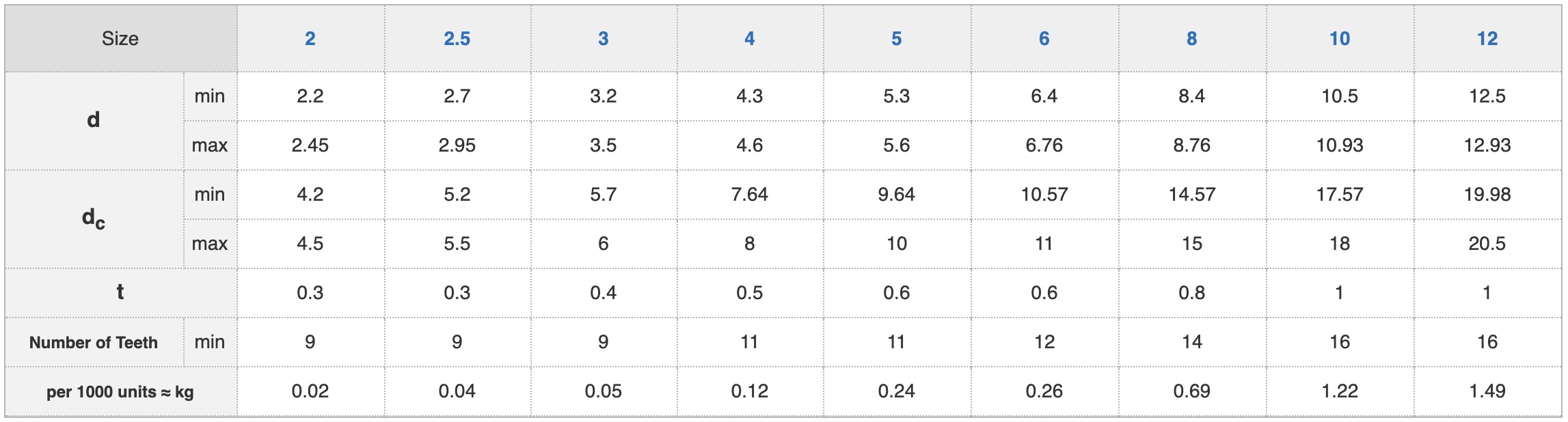The width and height of the screenshot is (1568, 422).
Task: Click the d row label
Action: point(94,120)
